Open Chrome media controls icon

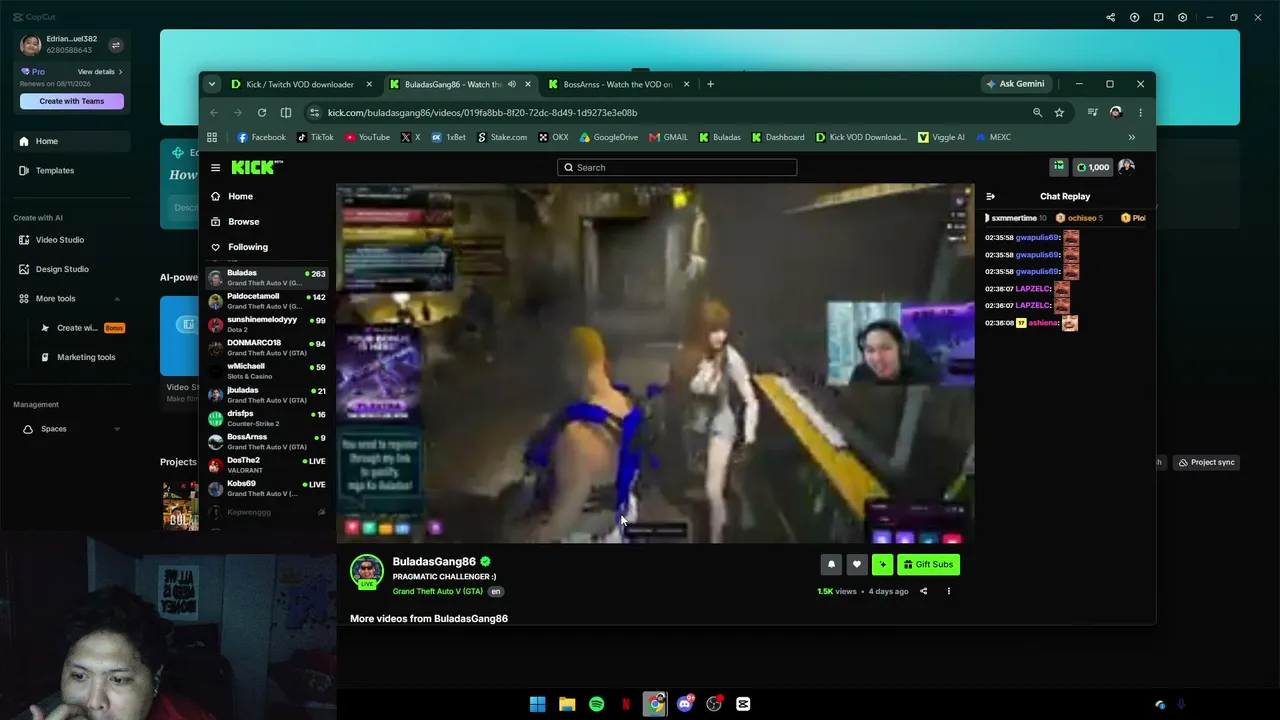coord(1092,113)
